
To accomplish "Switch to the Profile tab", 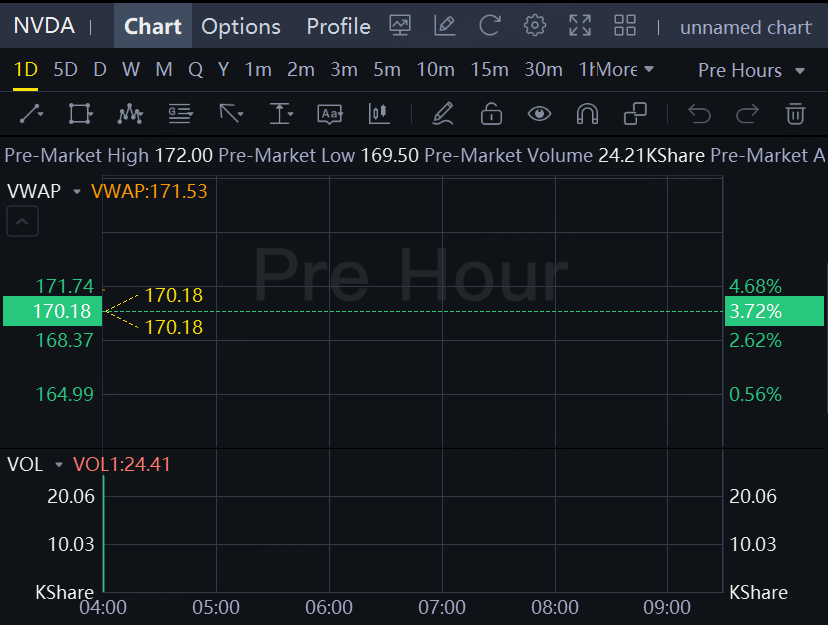I will click(x=338, y=26).
